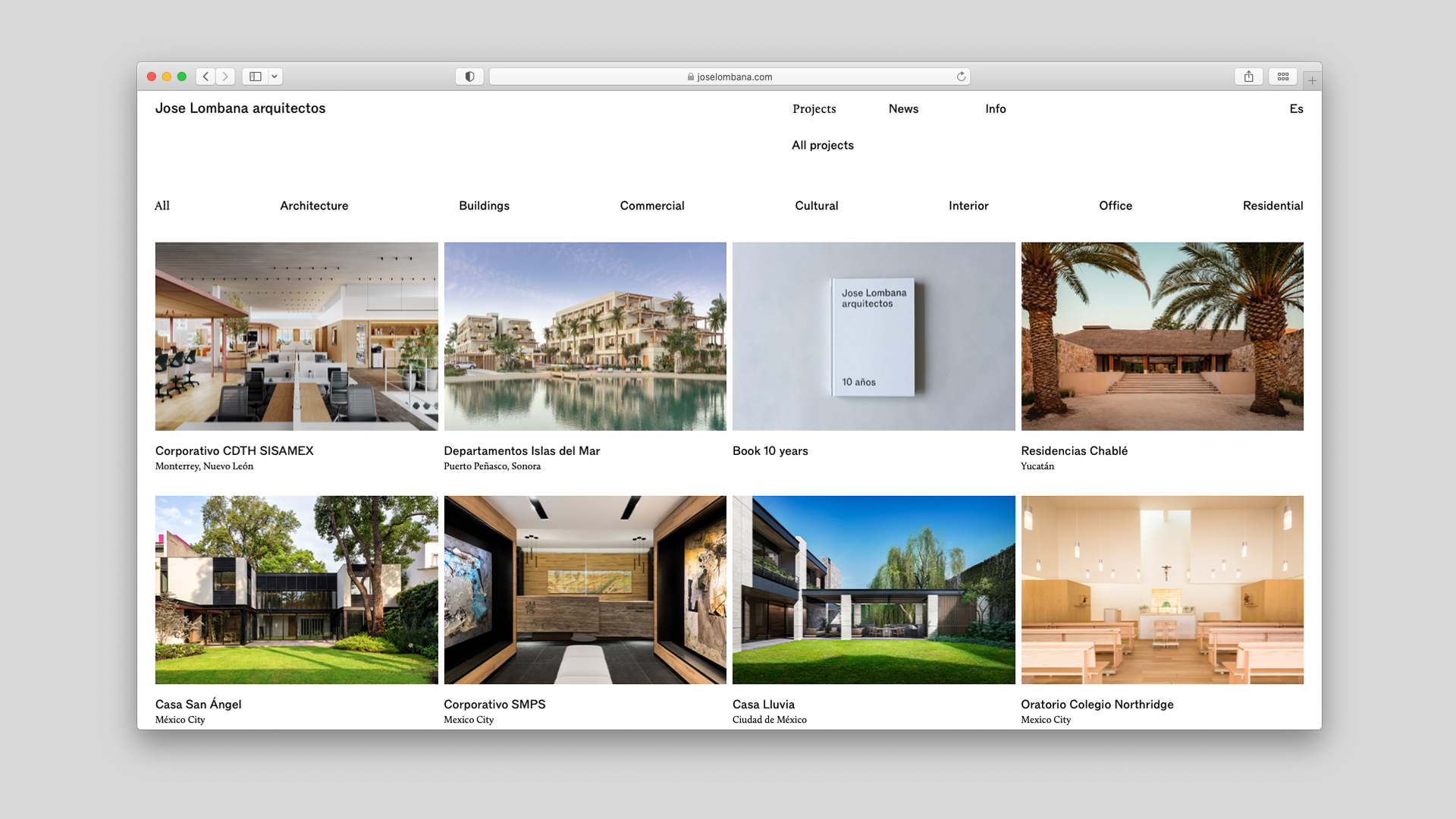Click the Residencias Chablé title
Screen dimensions: 1456x819
tap(1074, 451)
